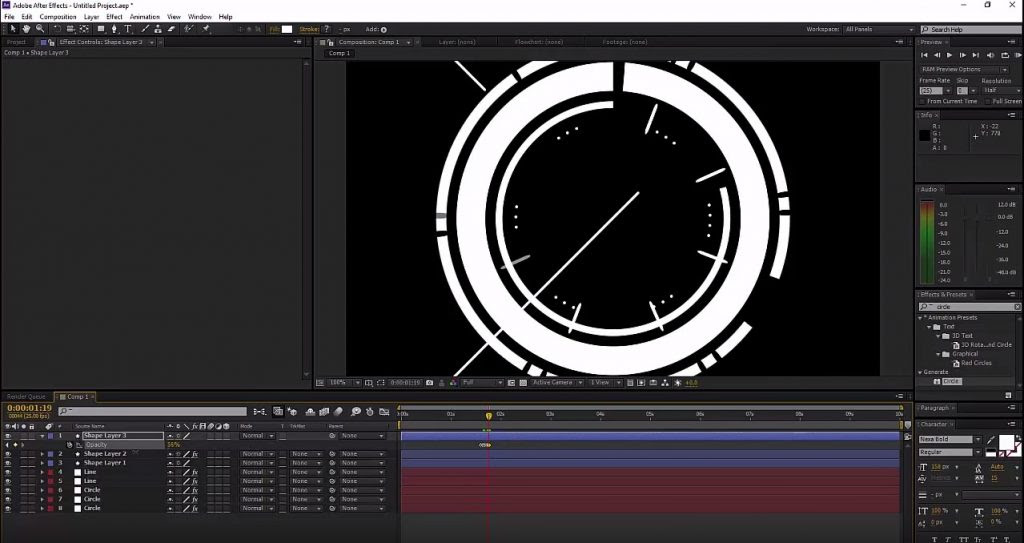Hide Shape Layer 1 with its eye icon
The height and width of the screenshot is (543, 1024).
click(x=8, y=463)
